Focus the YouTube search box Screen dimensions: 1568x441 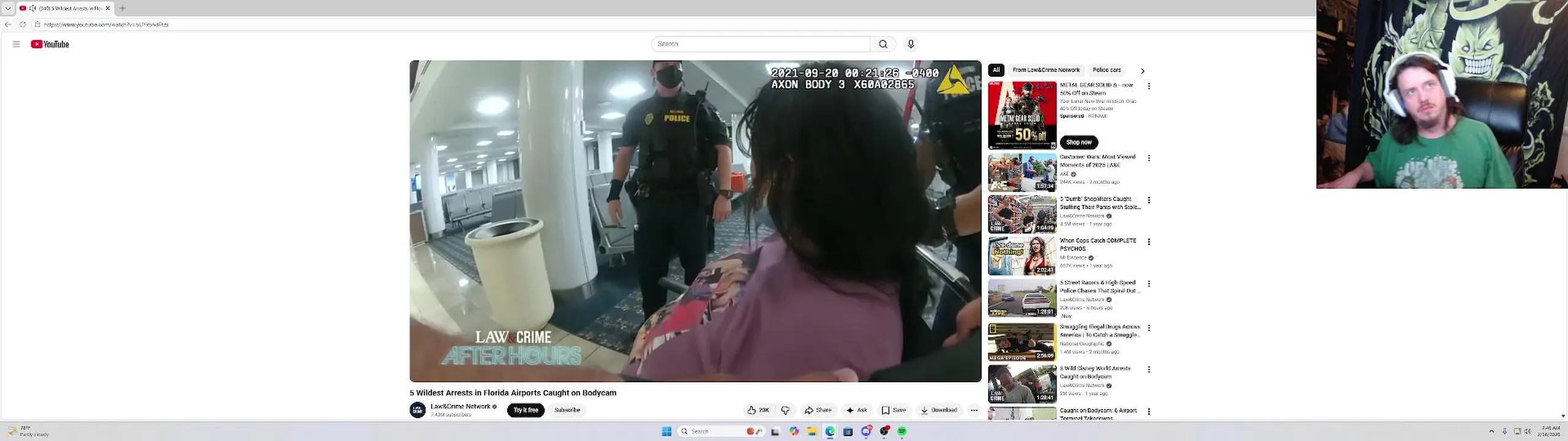tap(761, 44)
